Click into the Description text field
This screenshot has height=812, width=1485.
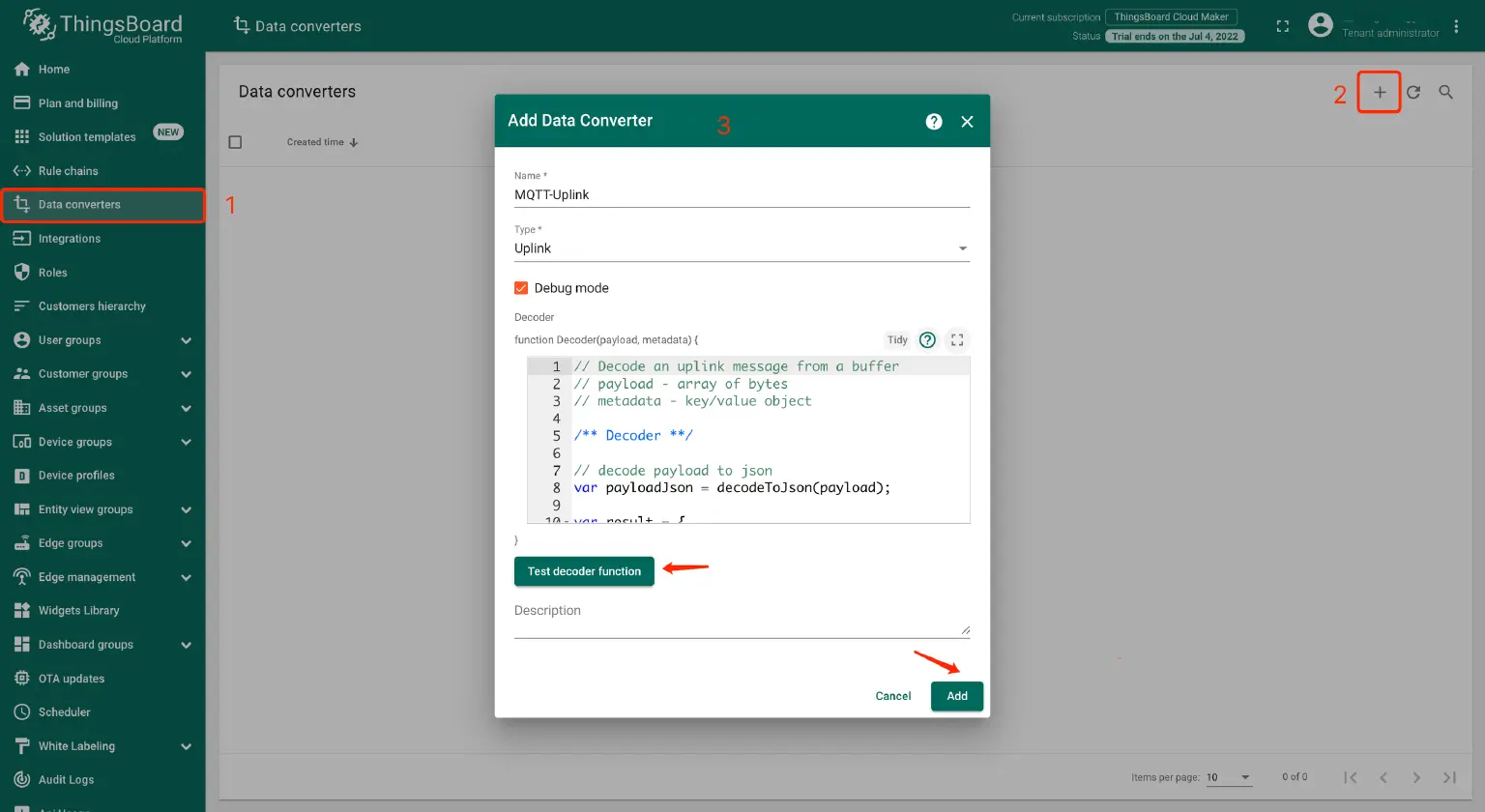tap(741, 623)
